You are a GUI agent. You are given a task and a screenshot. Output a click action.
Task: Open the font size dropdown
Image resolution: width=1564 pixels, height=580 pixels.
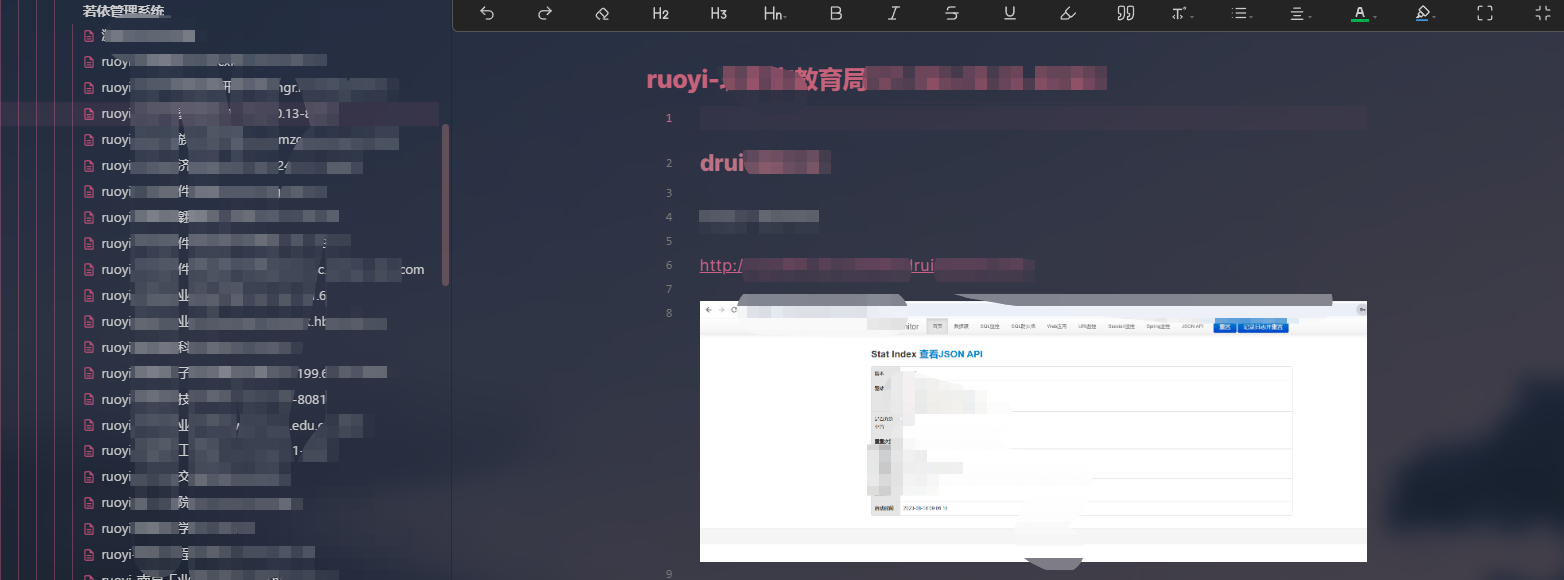[x=1183, y=13]
